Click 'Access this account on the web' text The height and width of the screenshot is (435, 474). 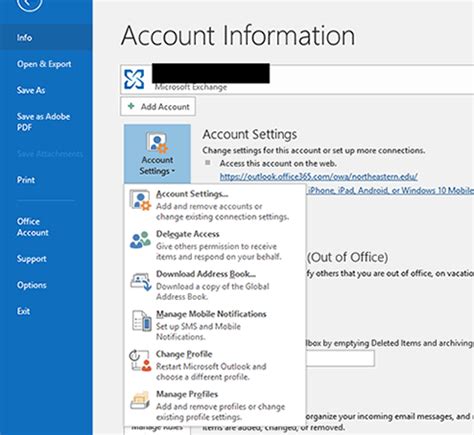coord(278,163)
